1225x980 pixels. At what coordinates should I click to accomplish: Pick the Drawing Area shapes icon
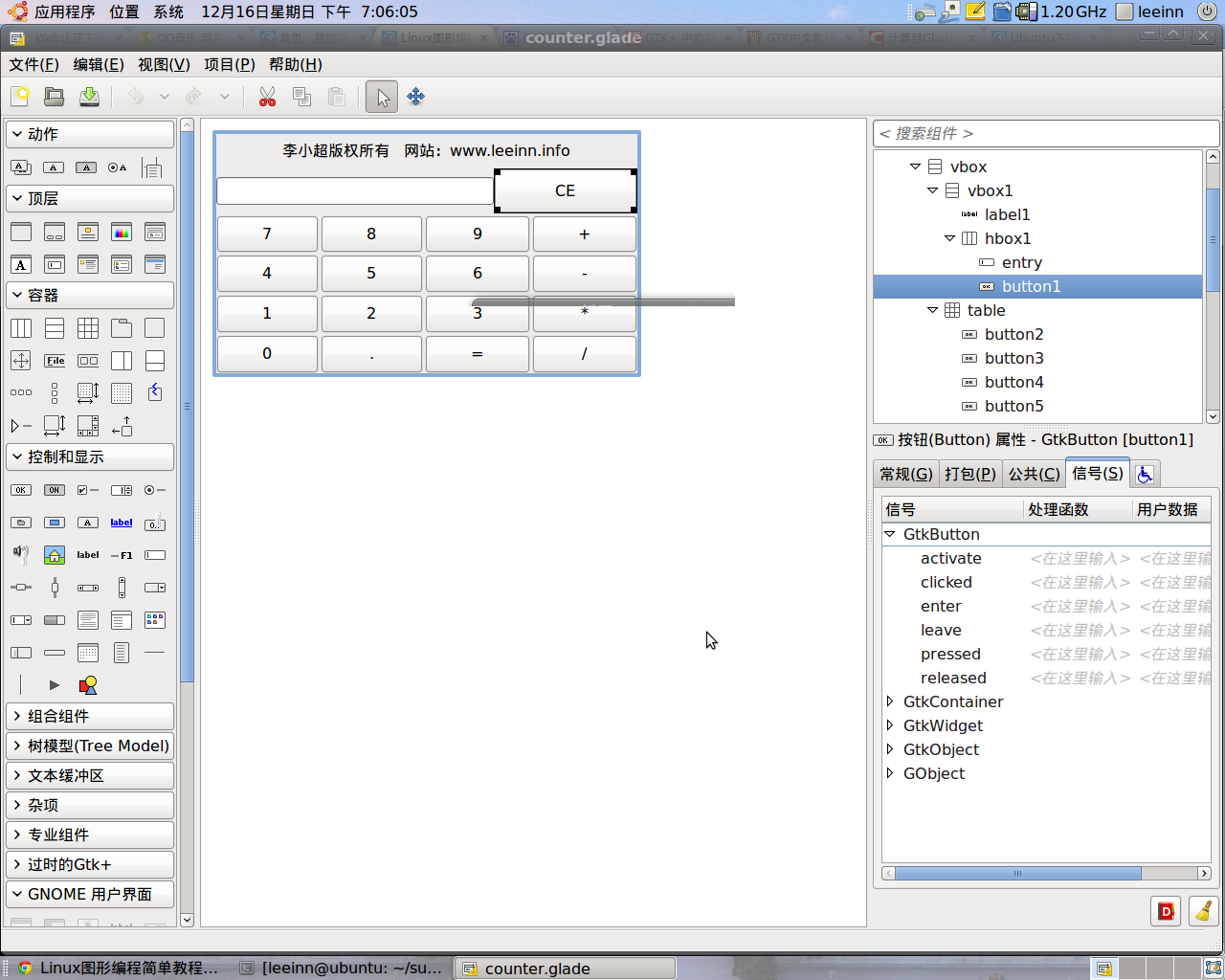pos(88,685)
